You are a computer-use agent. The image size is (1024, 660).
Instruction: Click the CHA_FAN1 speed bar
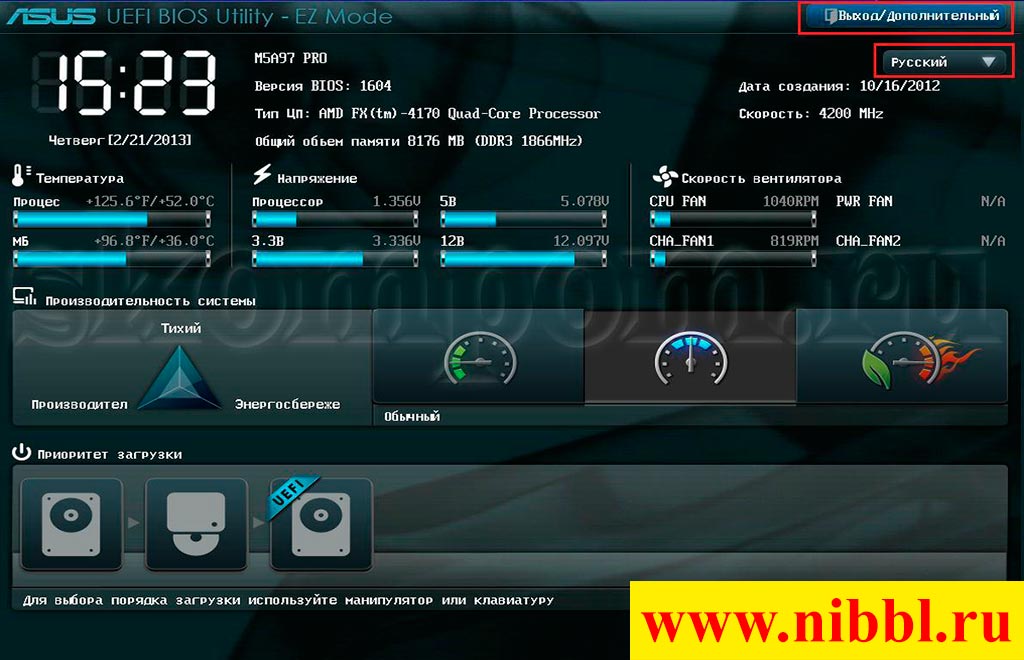pyautogui.click(x=733, y=259)
